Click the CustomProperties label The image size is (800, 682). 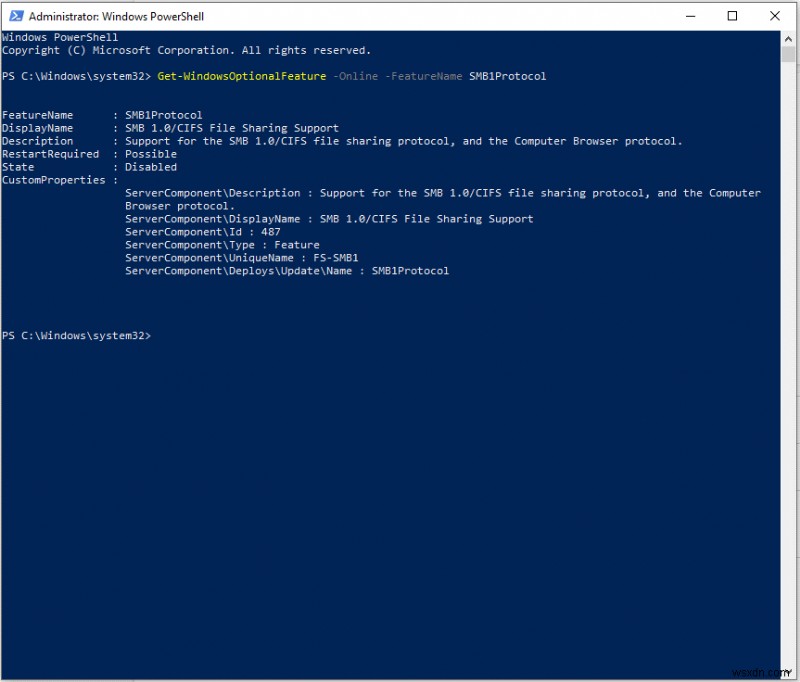53,180
